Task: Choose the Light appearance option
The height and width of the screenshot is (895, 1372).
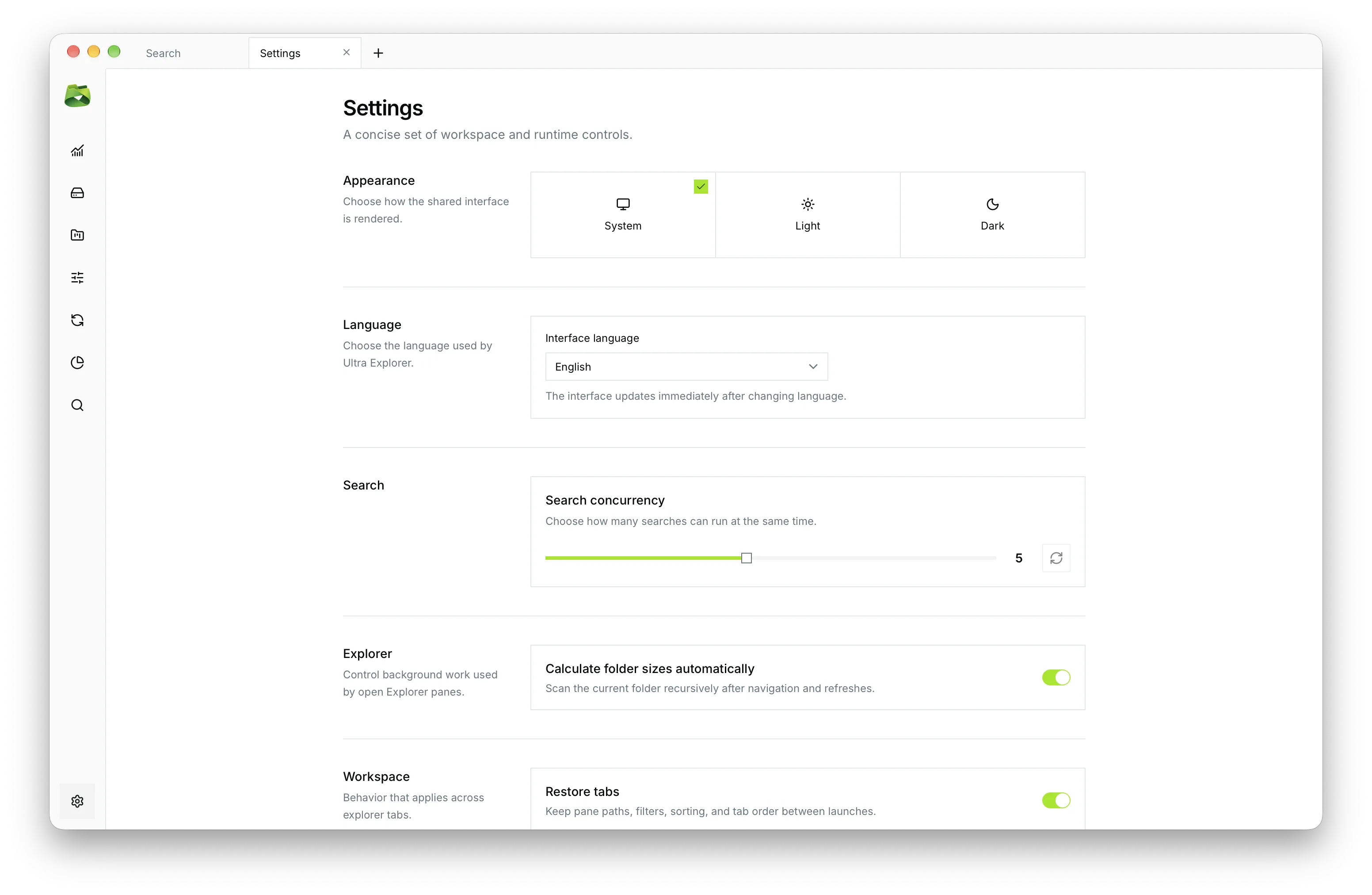Action: click(x=808, y=214)
